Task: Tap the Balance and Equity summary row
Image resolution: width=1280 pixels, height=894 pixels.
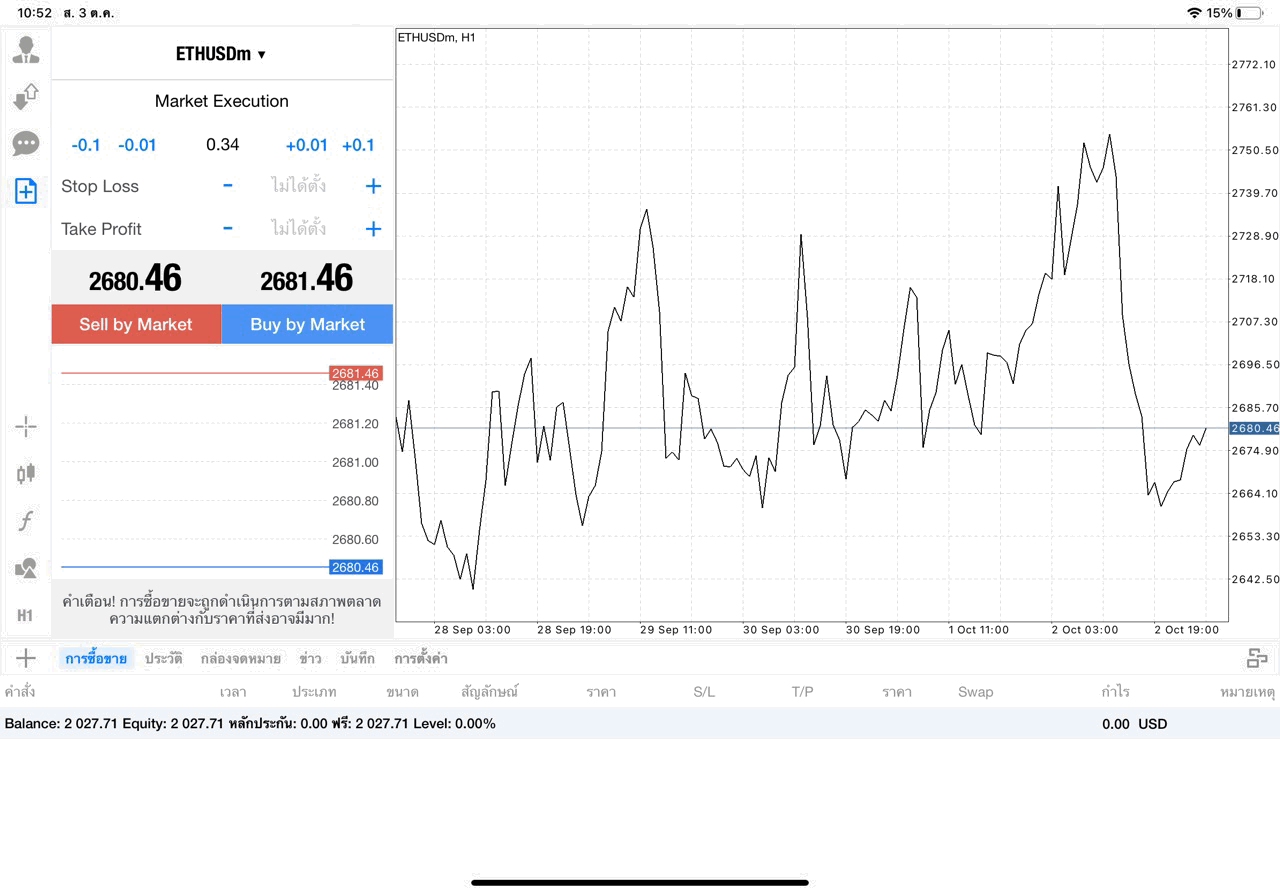Action: pos(640,724)
